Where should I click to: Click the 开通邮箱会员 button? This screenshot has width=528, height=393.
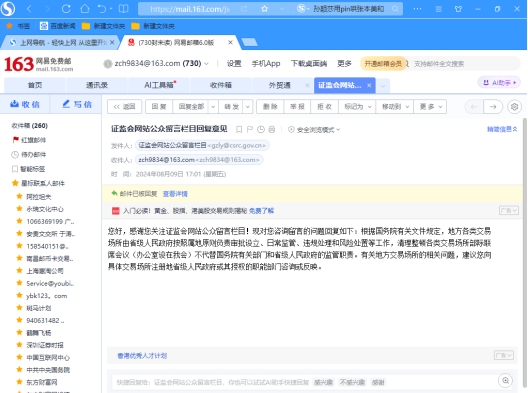tap(383, 64)
